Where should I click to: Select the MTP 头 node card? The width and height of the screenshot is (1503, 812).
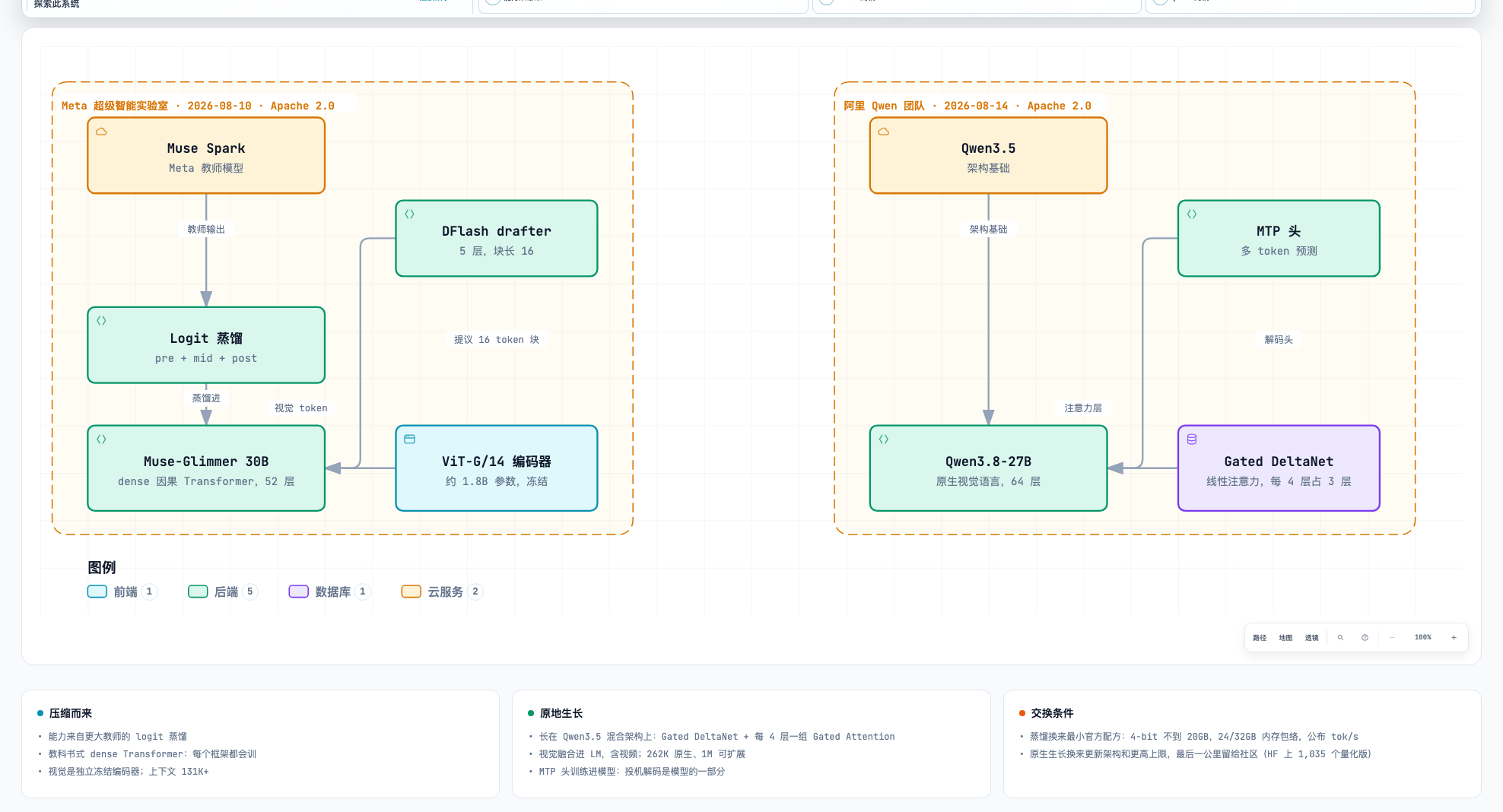click(x=1279, y=239)
